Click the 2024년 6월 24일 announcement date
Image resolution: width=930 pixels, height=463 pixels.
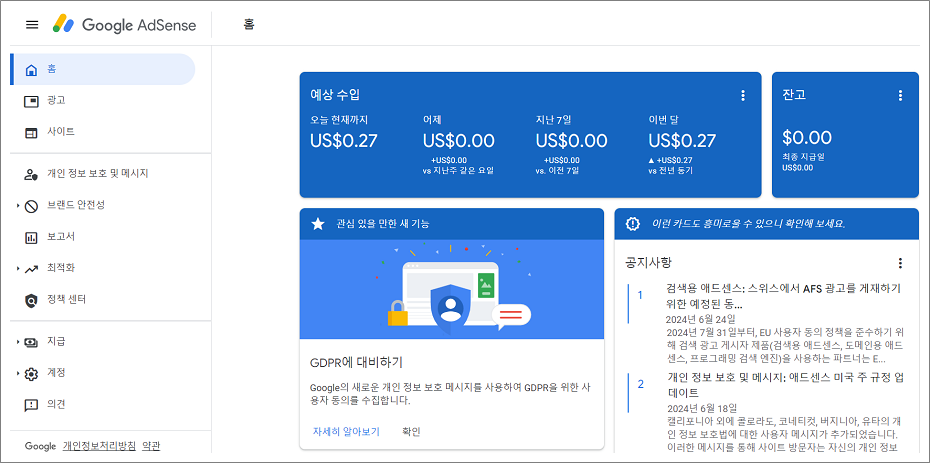pos(700,319)
